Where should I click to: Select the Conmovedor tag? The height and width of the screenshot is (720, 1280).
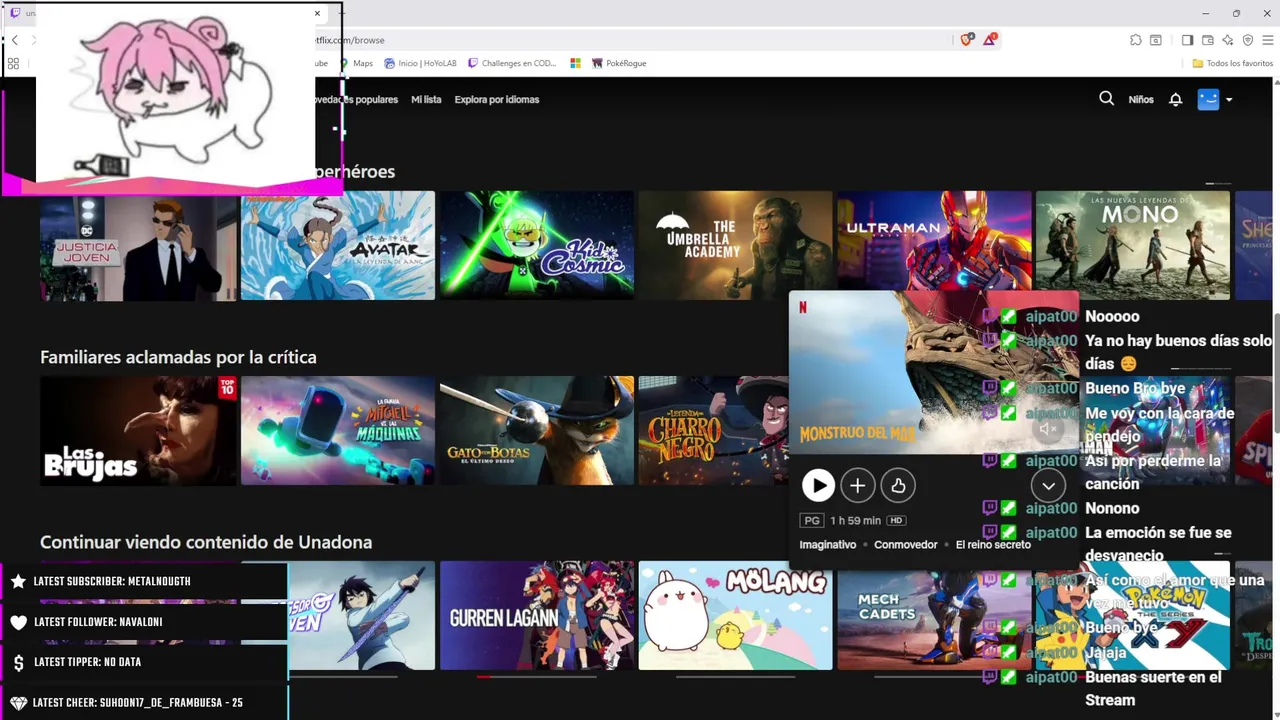pyautogui.click(x=906, y=544)
